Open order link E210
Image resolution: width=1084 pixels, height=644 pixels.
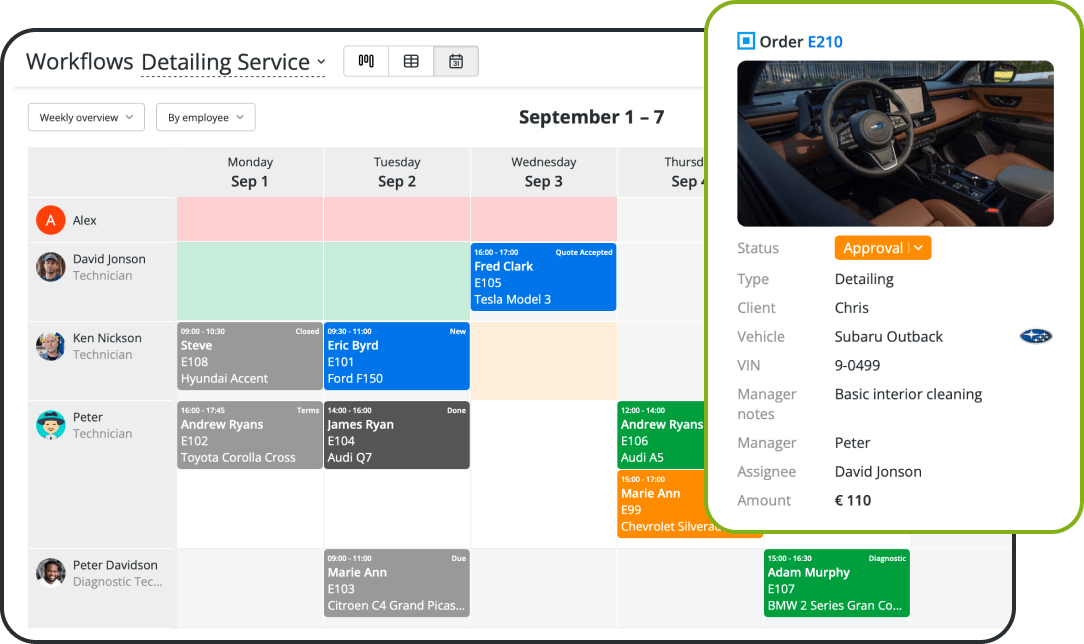click(x=825, y=41)
